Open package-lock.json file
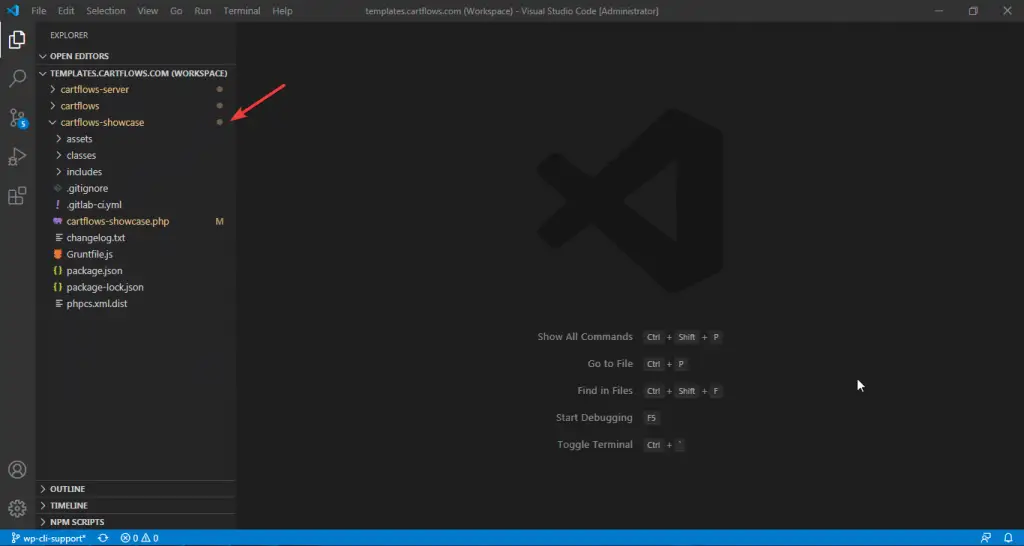 point(136,287)
